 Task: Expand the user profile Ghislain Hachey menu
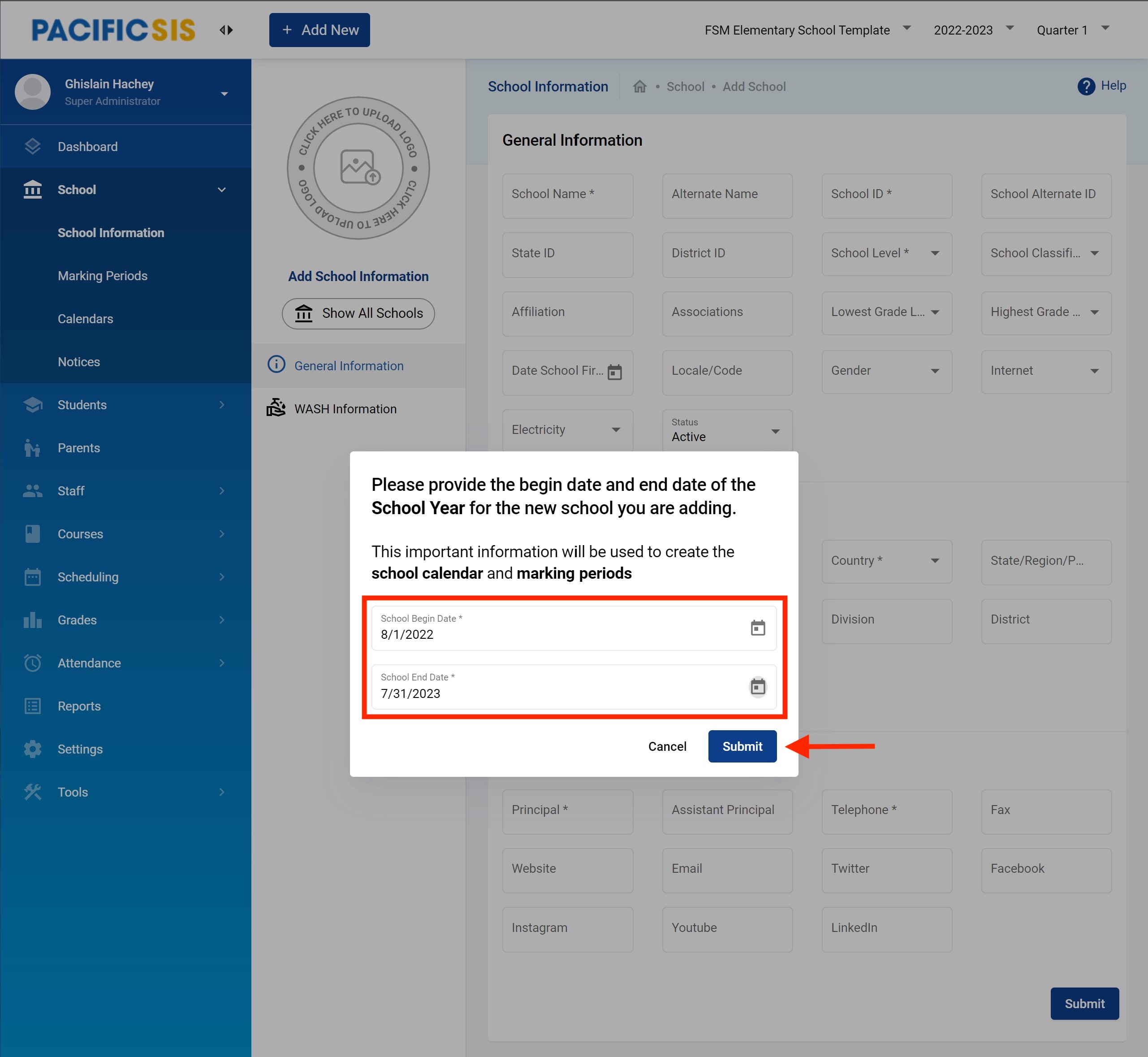(224, 93)
